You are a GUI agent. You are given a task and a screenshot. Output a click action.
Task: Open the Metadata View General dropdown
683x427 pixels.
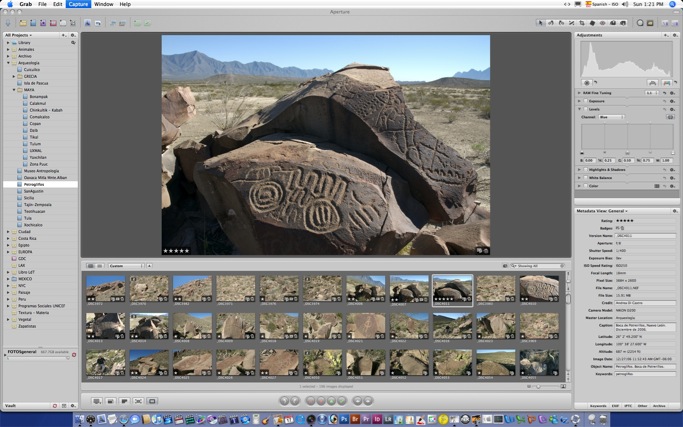point(602,211)
